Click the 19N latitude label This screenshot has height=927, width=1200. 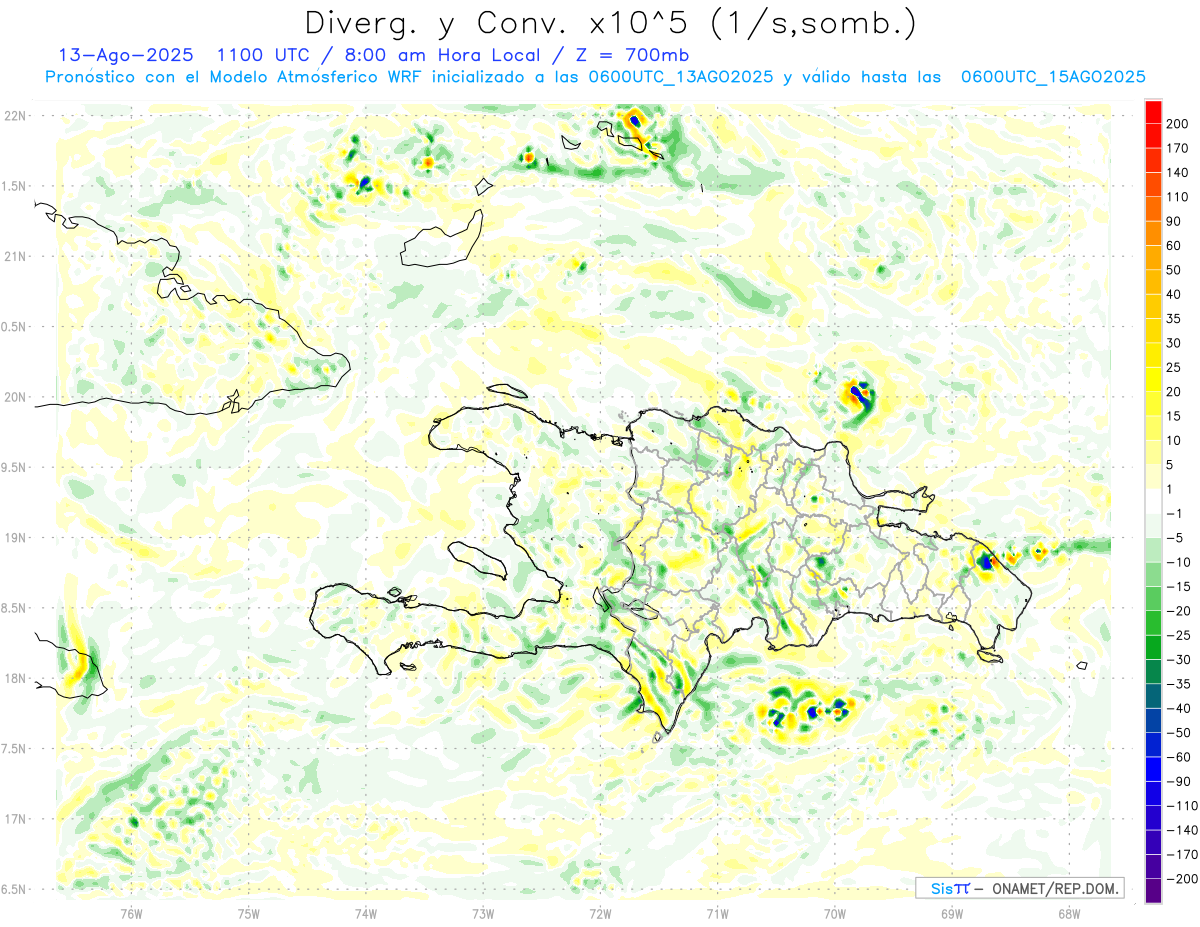pos(15,538)
